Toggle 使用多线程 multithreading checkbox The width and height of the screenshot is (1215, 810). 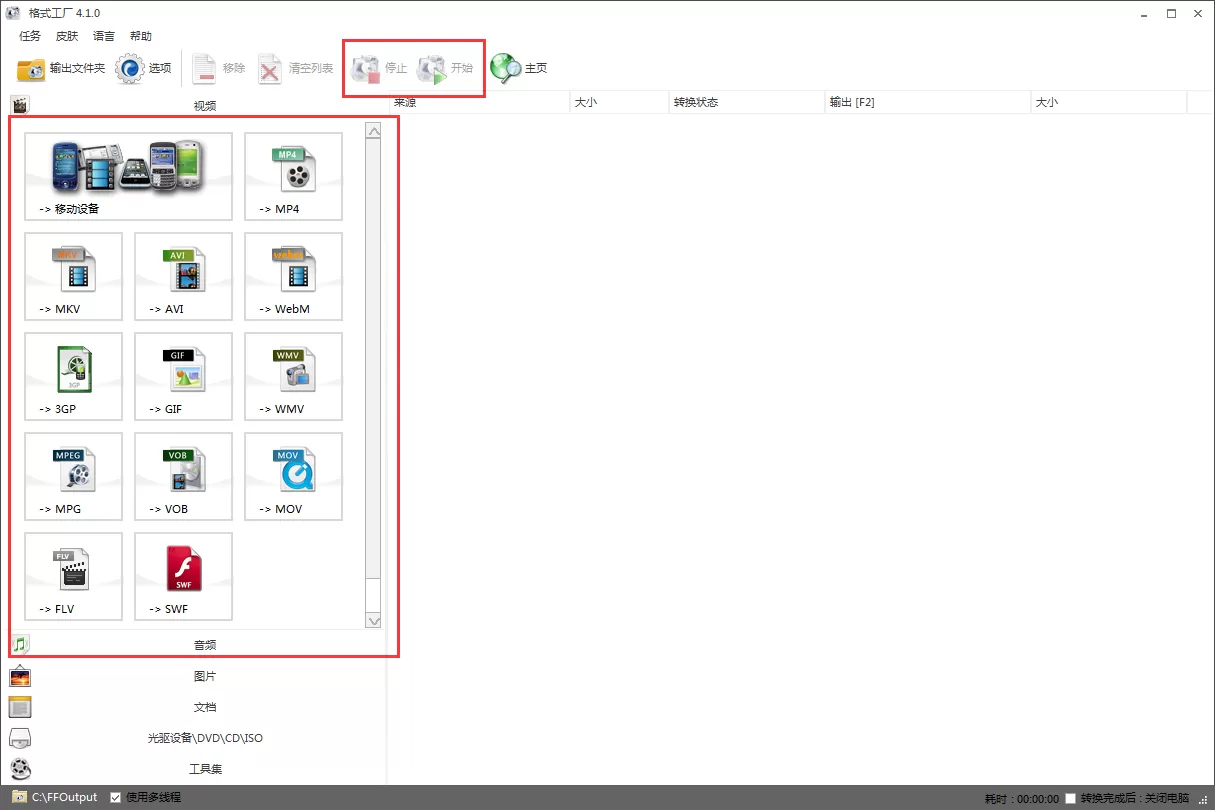116,798
